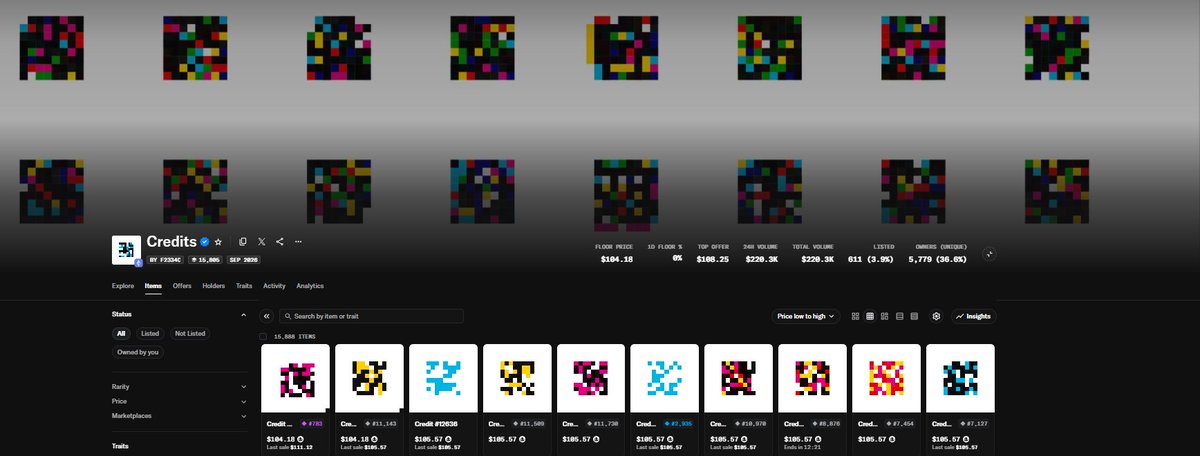Select the Listed status filter
Image resolution: width=1200 pixels, height=456 pixels.
coord(150,333)
